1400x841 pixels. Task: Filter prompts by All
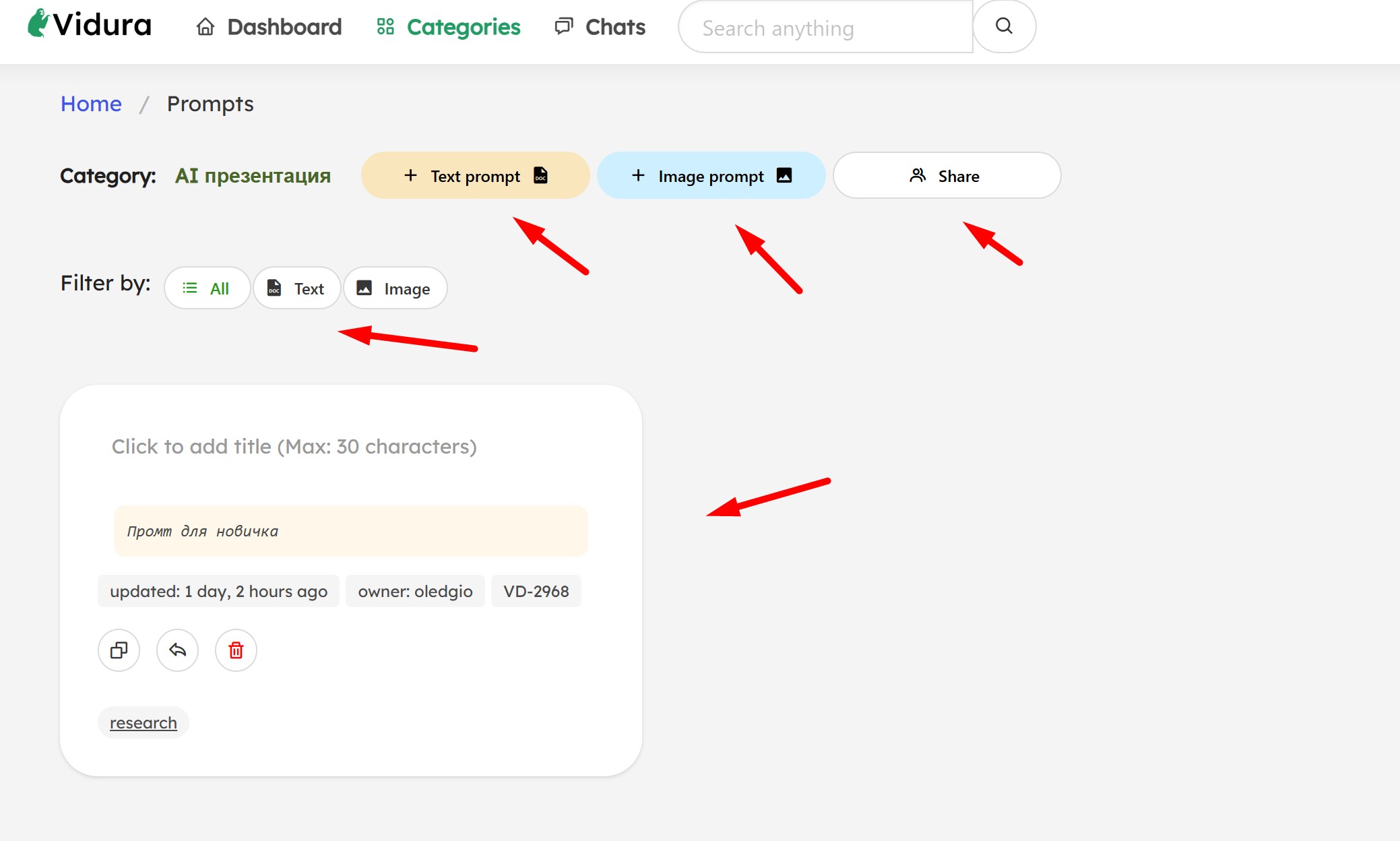click(207, 288)
